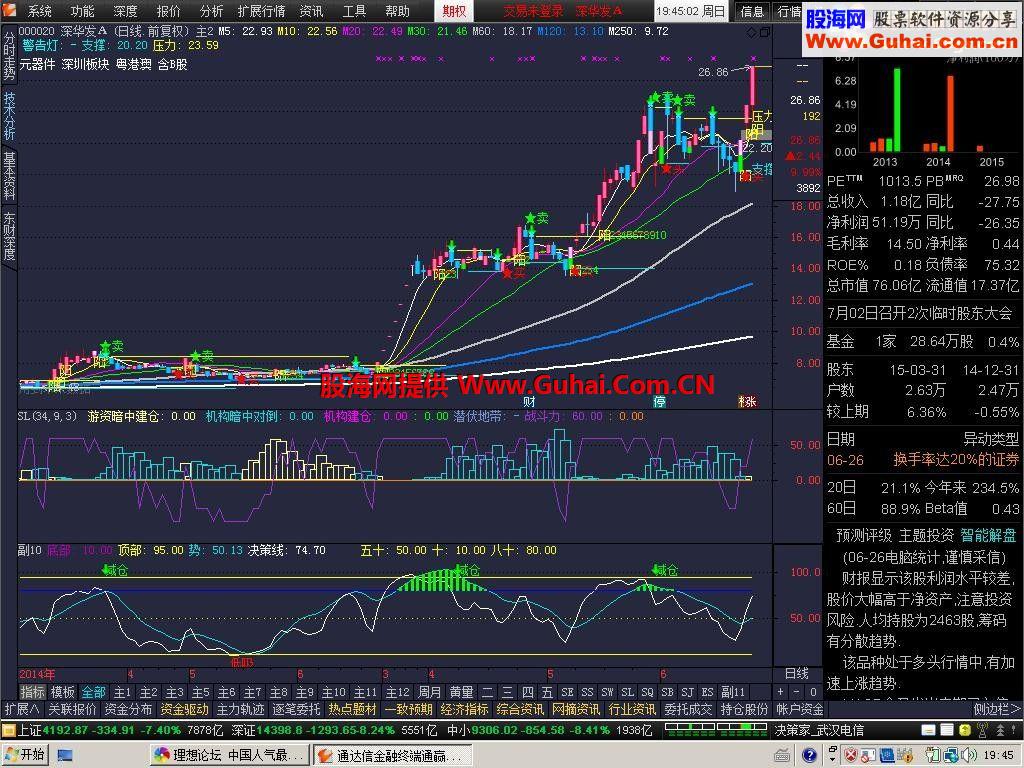This screenshot has height=768, width=1024.
Task: Click the blue help icon in taskbar
Action: pos(810,756)
